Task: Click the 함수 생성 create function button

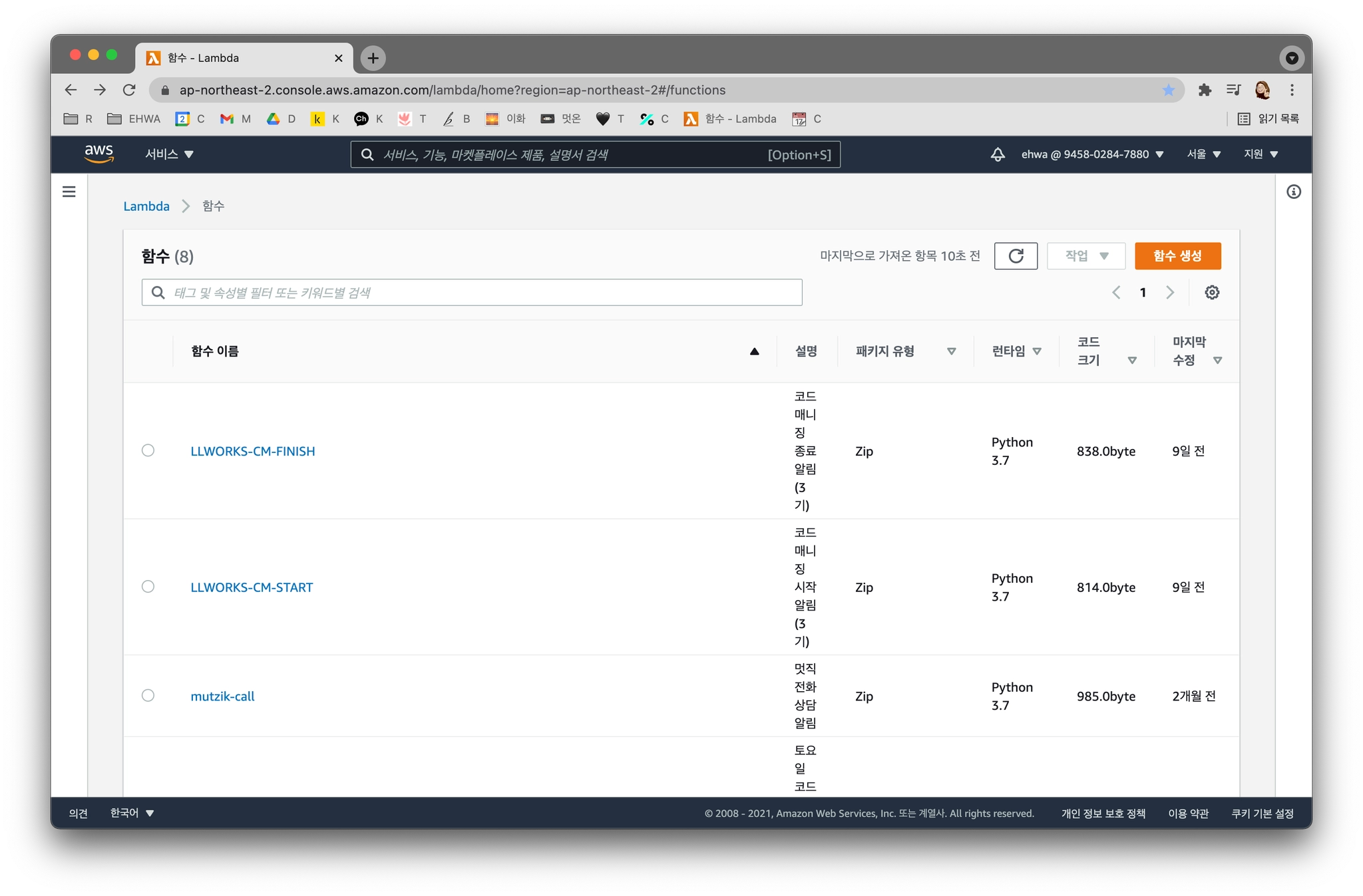Action: pos(1177,256)
